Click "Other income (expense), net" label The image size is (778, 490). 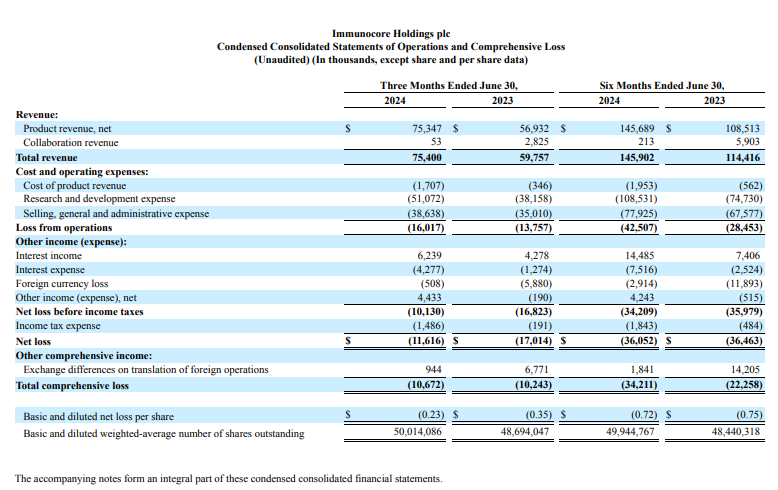pos(76,298)
